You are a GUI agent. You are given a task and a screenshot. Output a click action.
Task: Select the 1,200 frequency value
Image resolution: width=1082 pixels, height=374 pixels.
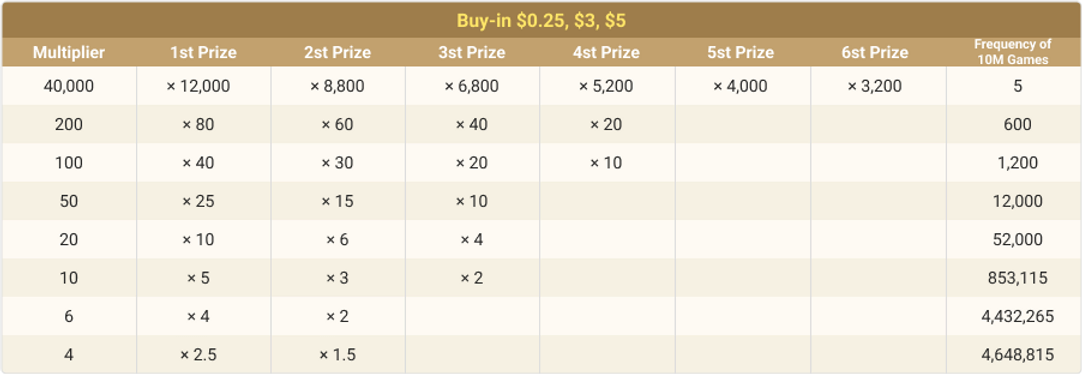tap(1018, 163)
